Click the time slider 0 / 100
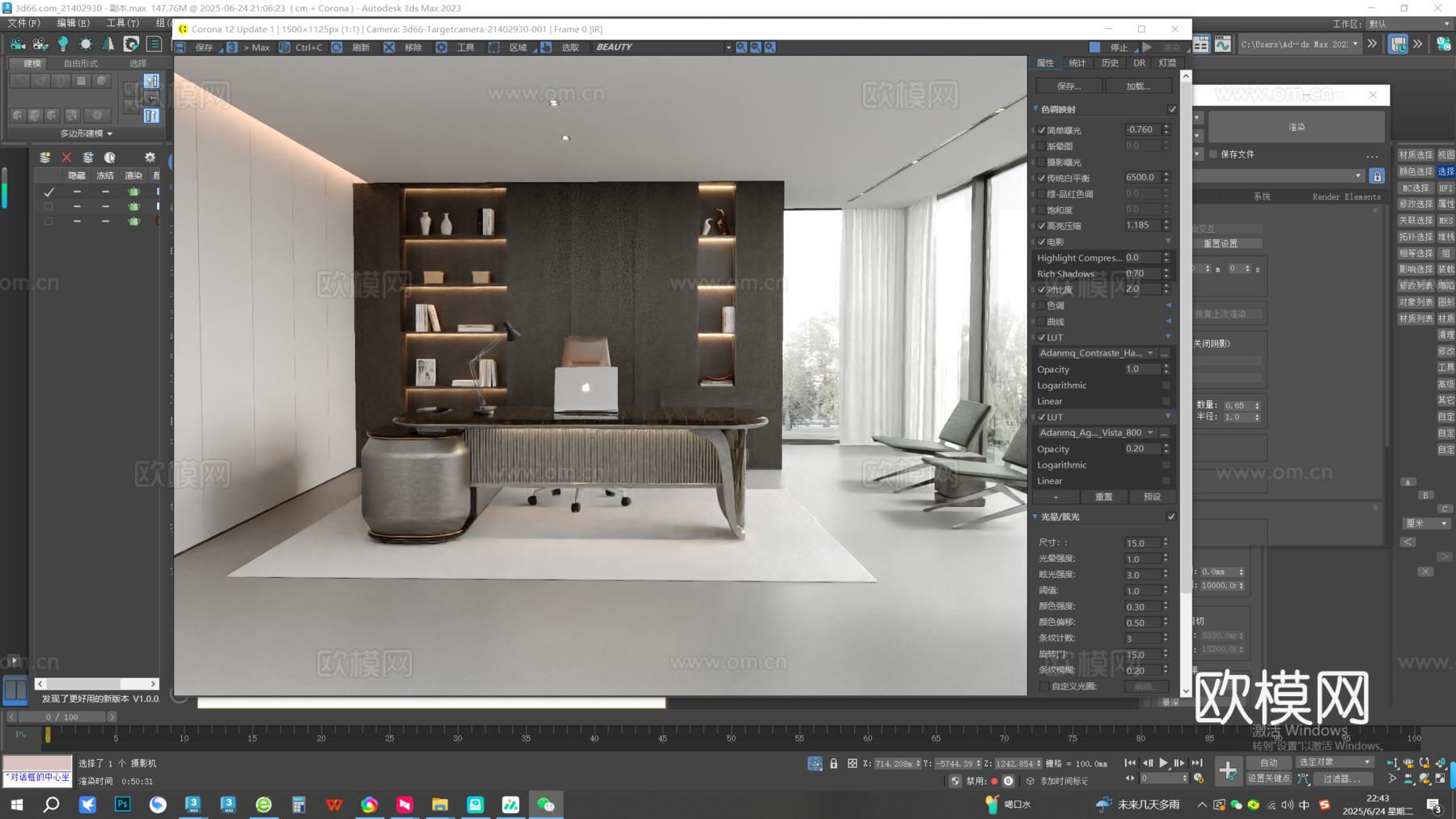Image resolution: width=1456 pixels, height=819 pixels. [x=62, y=717]
